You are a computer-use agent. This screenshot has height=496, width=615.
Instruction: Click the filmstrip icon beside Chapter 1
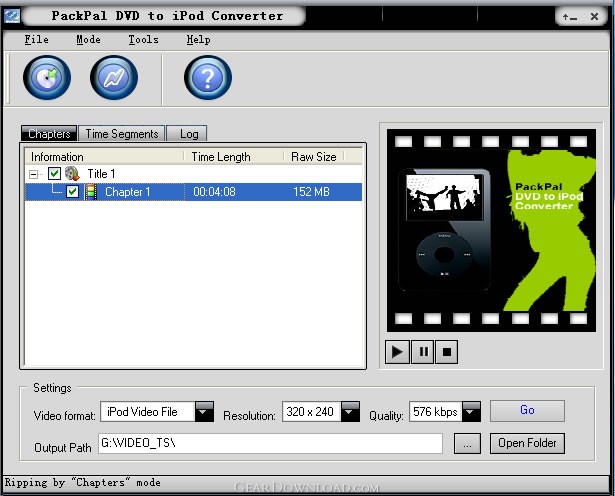91,192
